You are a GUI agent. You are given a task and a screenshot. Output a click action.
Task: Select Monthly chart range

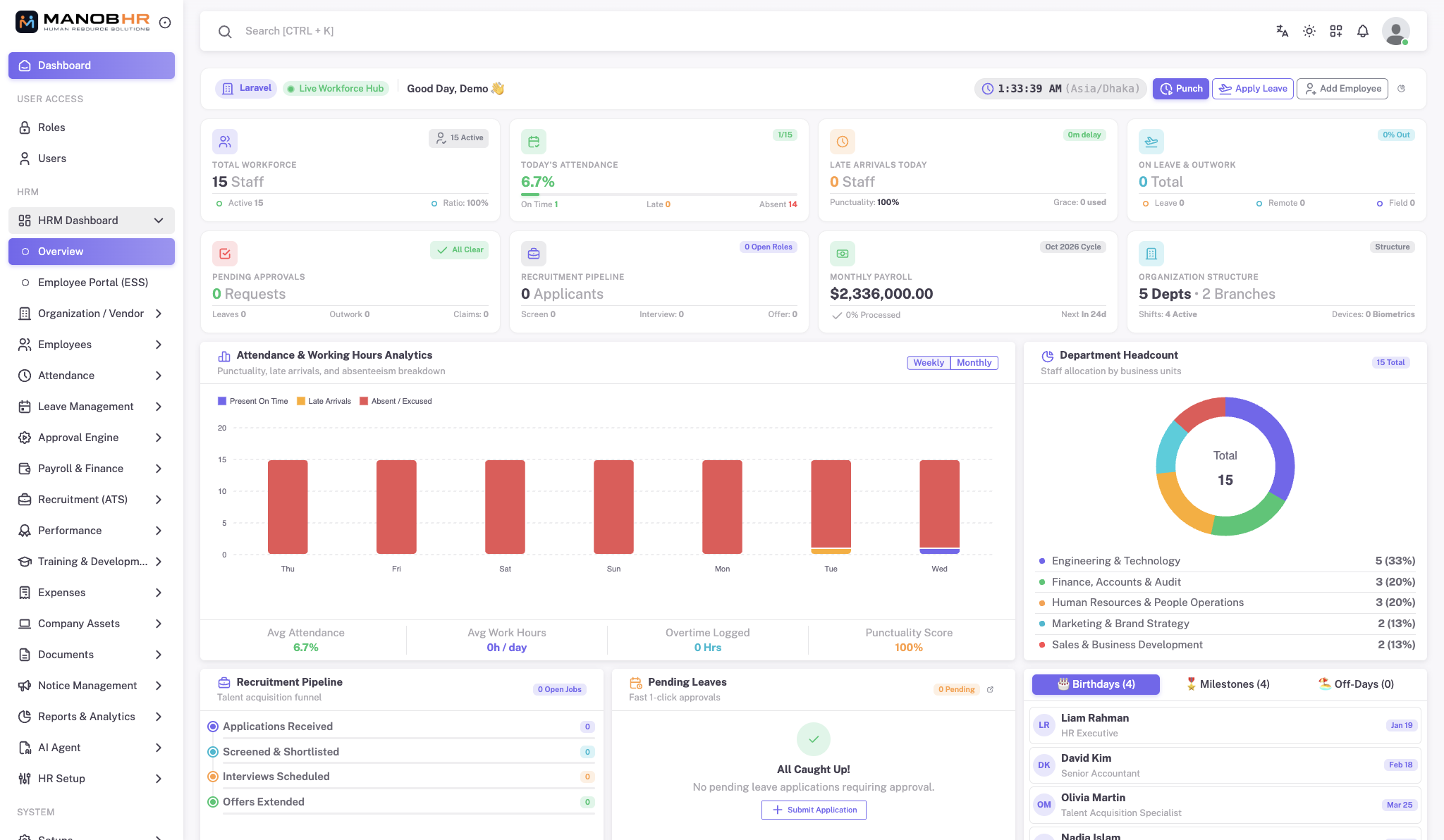(974, 362)
